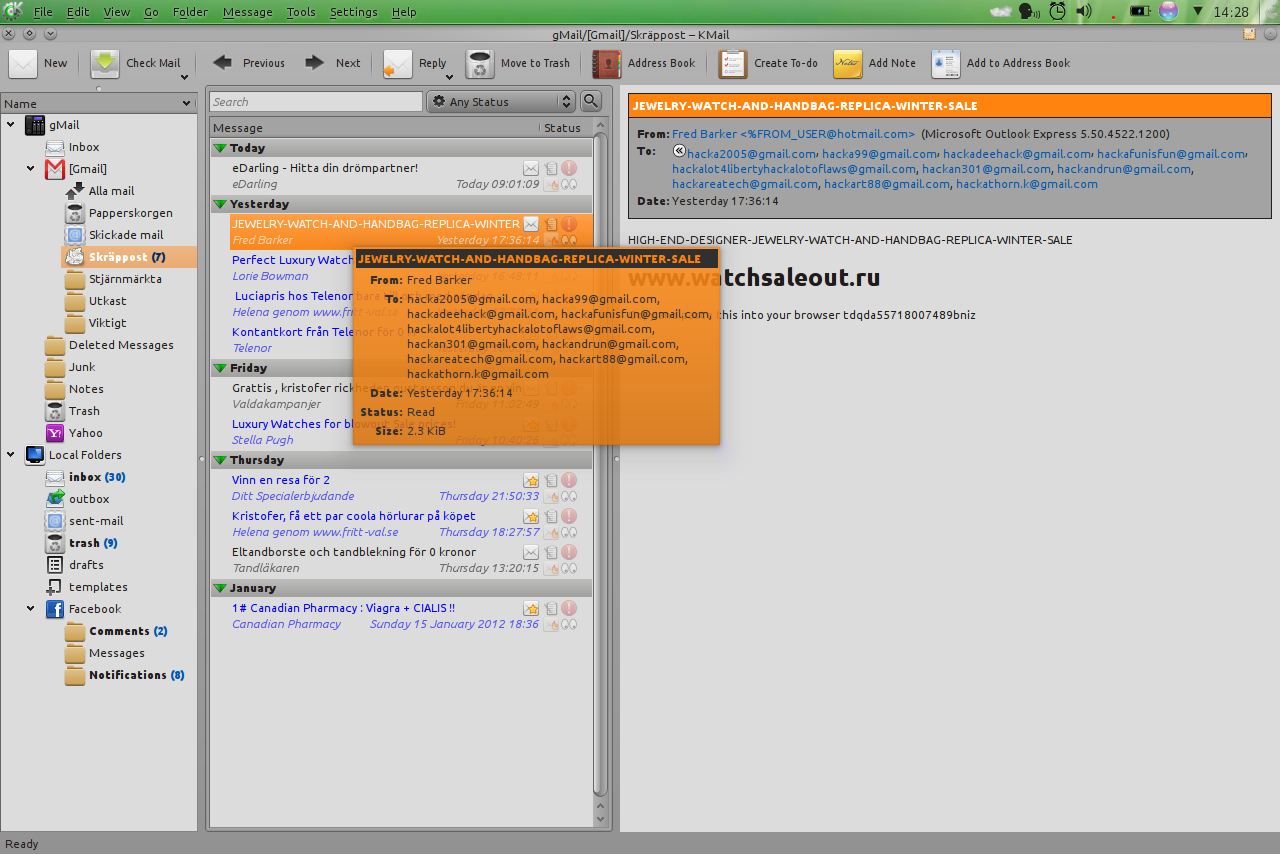Click the weather cloud tray icon
This screenshot has width=1280, height=854.
coord(1001,12)
